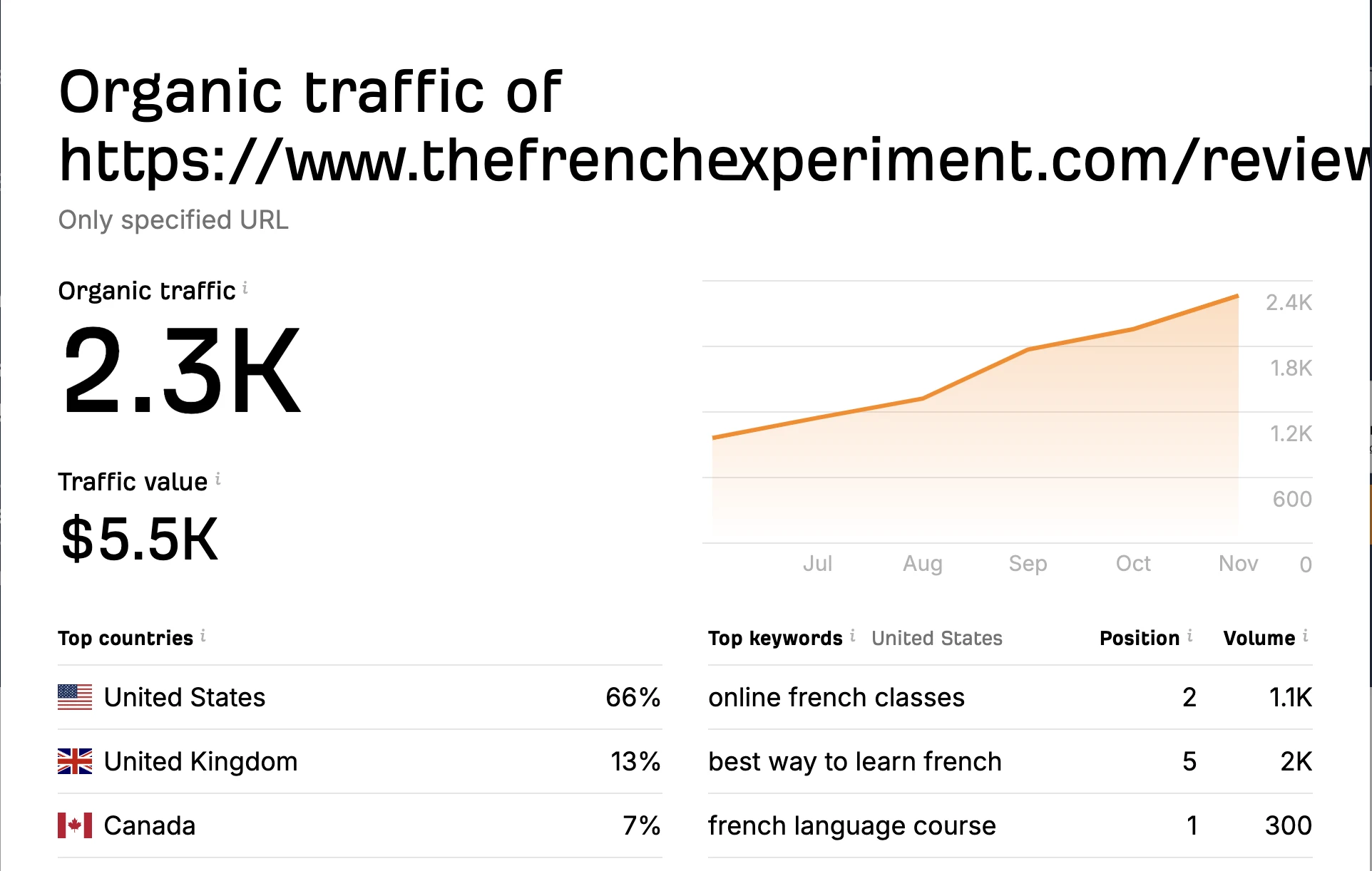Open the Top countries info tooltip icon
This screenshot has width=1372, height=871.
tap(203, 635)
